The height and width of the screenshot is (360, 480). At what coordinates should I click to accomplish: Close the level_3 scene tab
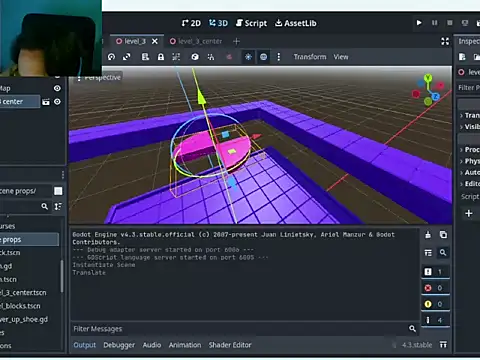pos(155,41)
